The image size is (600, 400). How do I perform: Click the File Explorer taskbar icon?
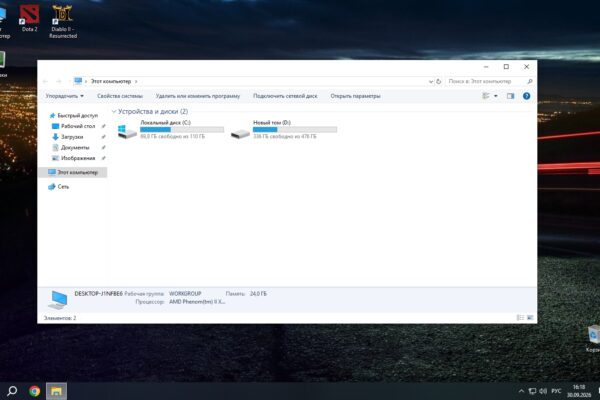[57, 391]
